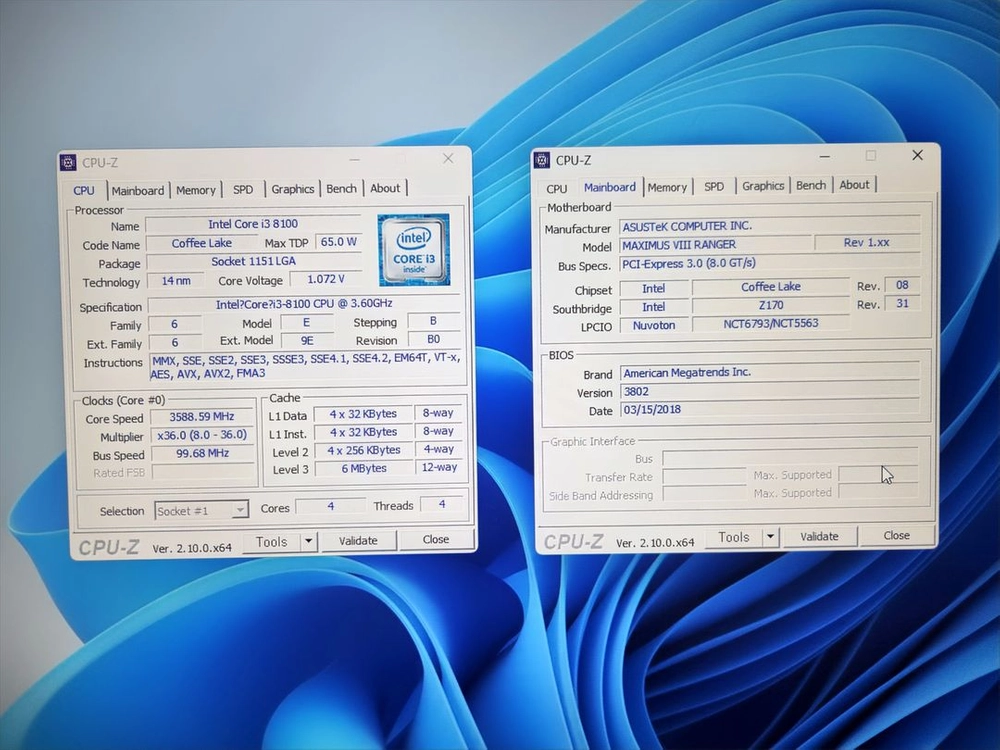Open the Socket #1 selection dropdown
This screenshot has height=750, width=1000.
pos(202,511)
